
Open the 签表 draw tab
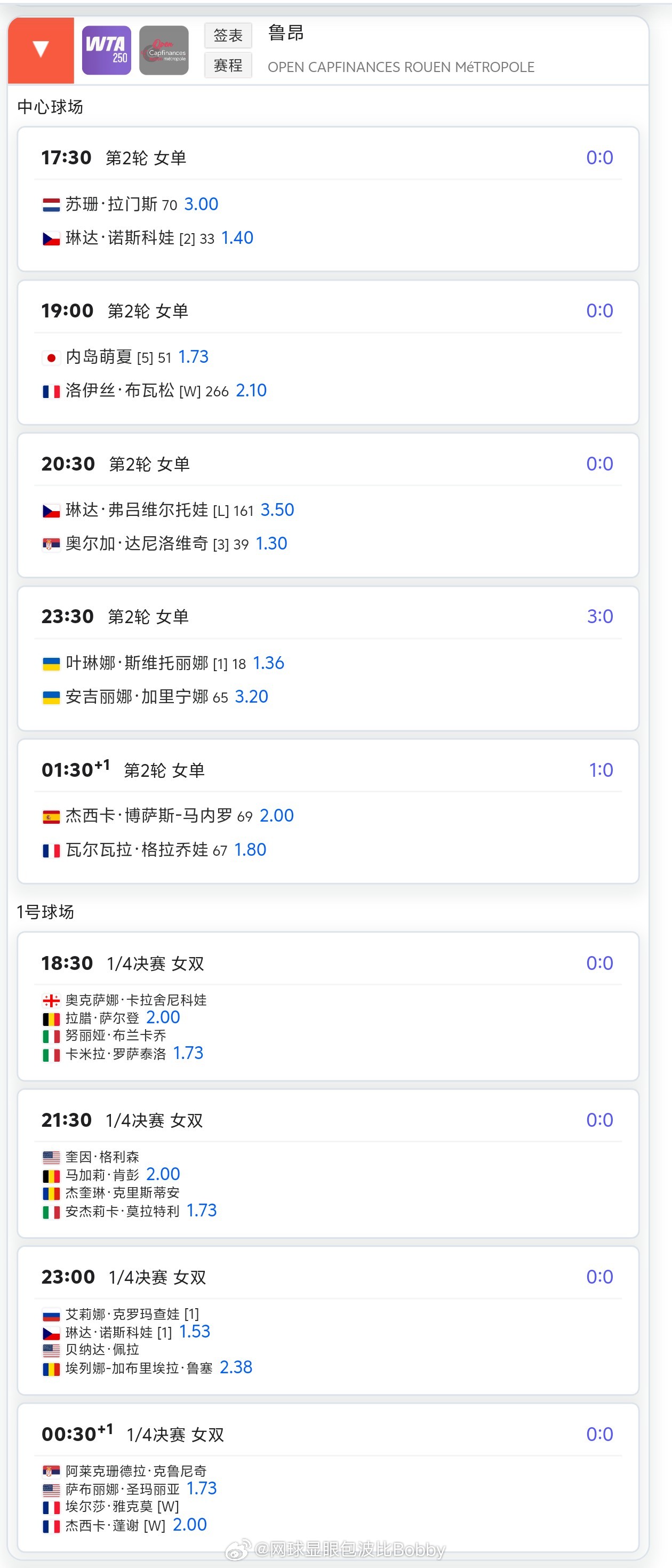pos(228,35)
